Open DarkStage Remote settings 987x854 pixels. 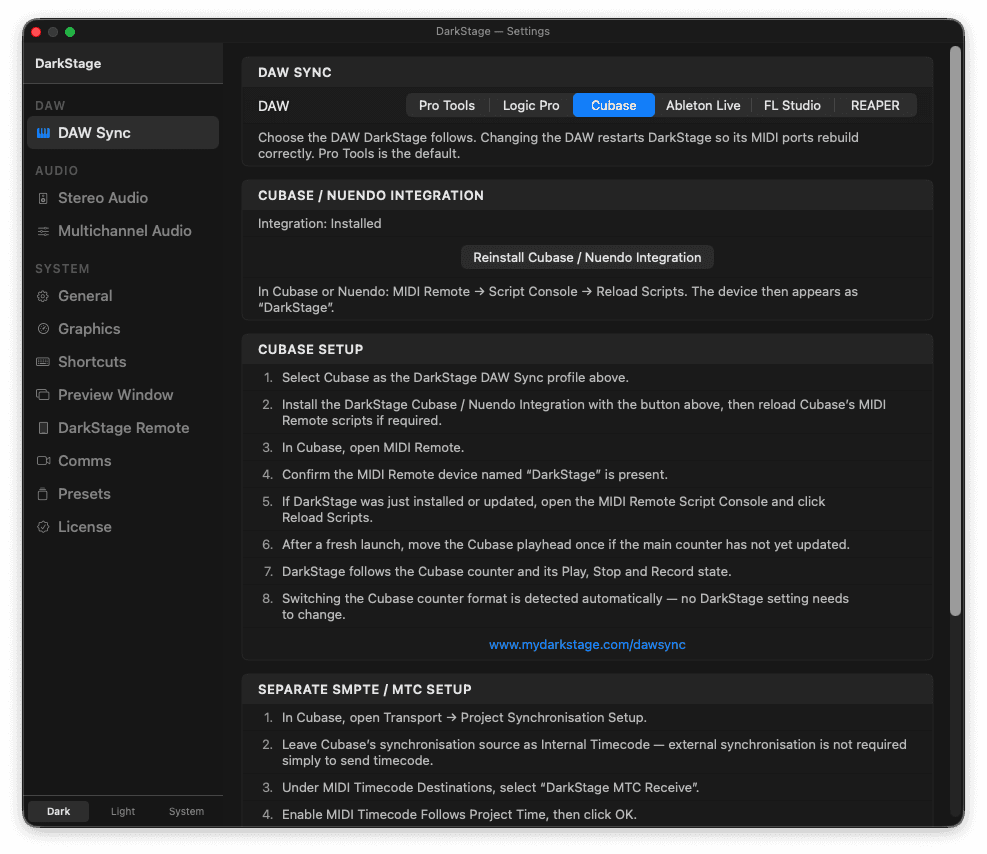pyautogui.click(x=123, y=428)
